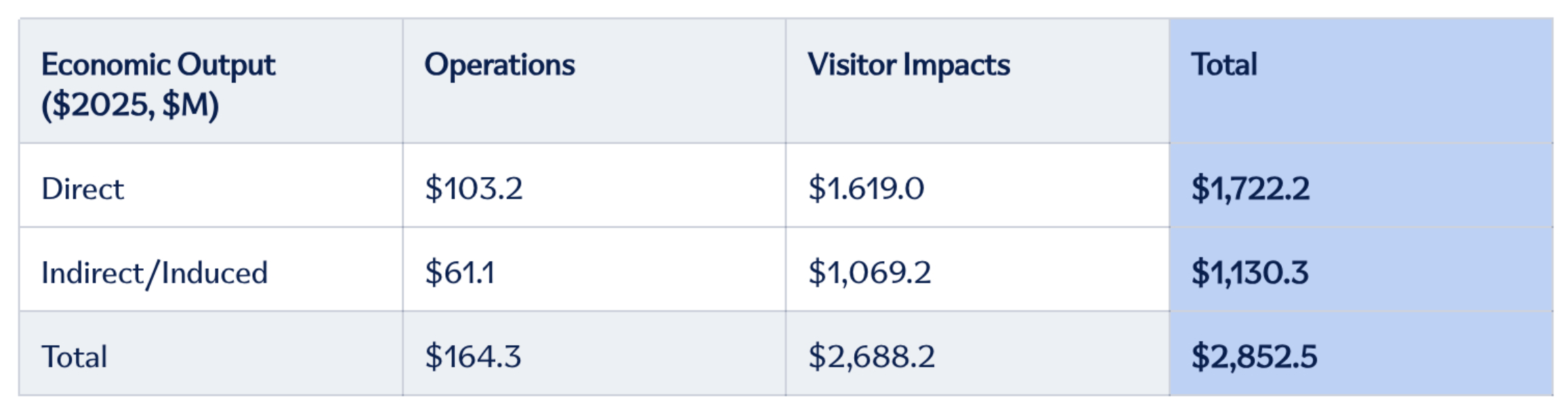Click the word 'Output' in the header
Image resolution: width=1568 pixels, height=414 pixels.
pyautogui.click(x=226, y=65)
